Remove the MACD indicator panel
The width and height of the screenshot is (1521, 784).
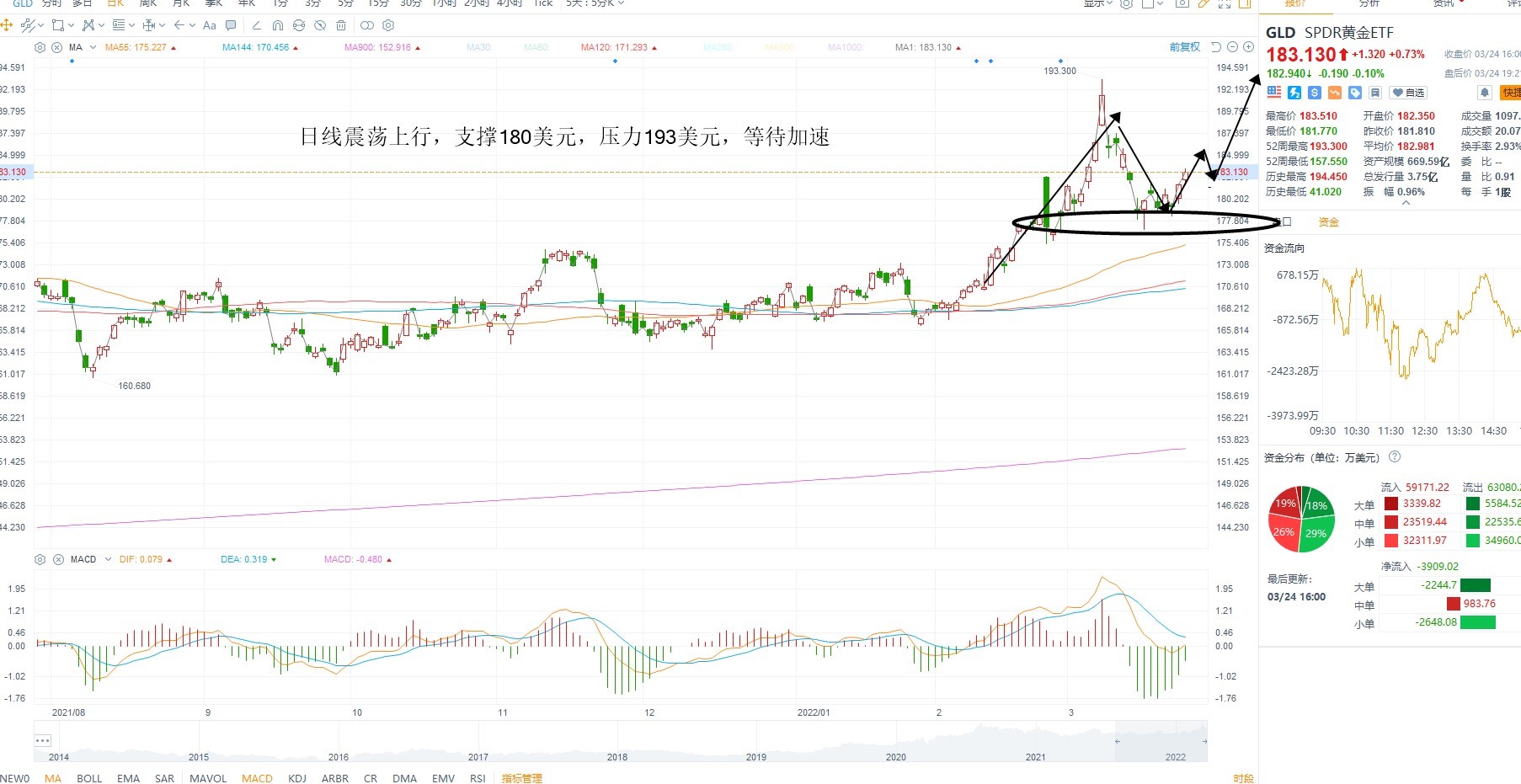[x=58, y=559]
